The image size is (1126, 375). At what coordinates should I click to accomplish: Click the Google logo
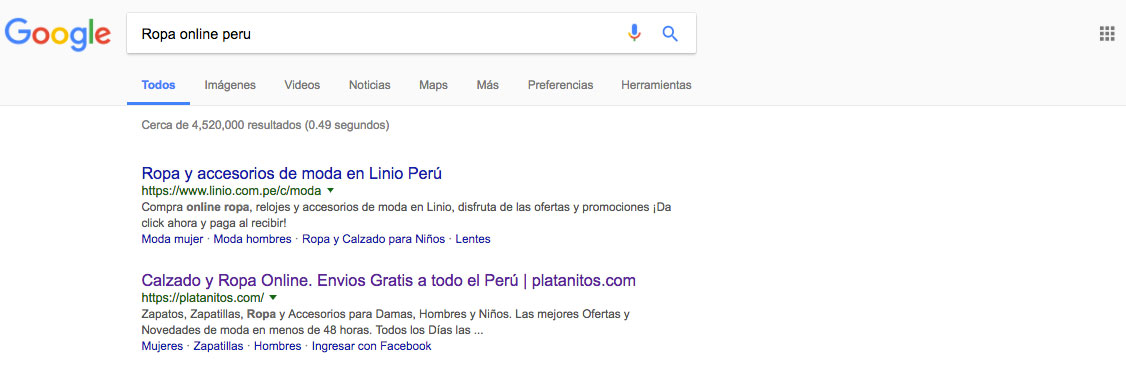coord(57,33)
